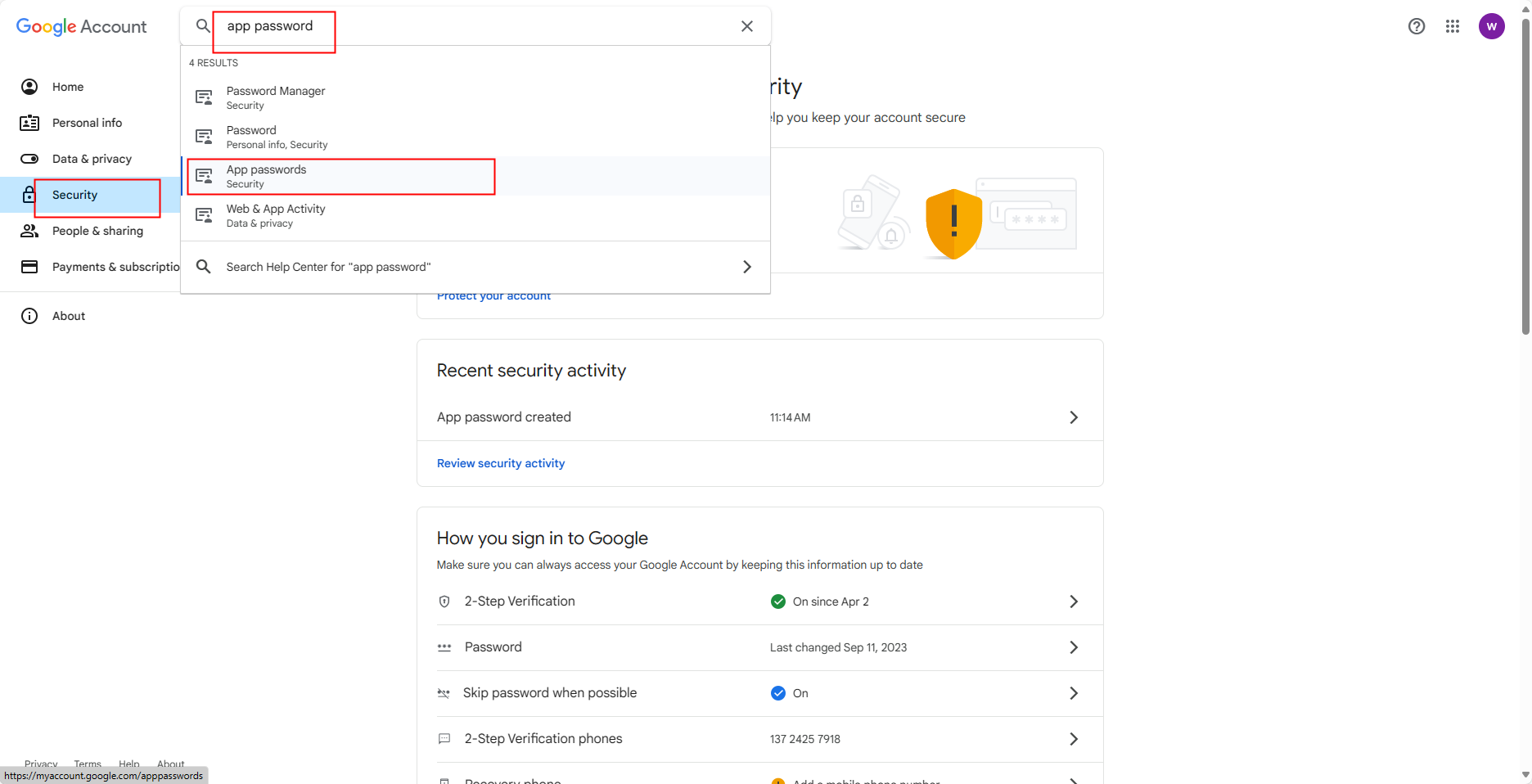Click inside the app password search field
The height and width of the screenshot is (784, 1532).
pos(475,26)
